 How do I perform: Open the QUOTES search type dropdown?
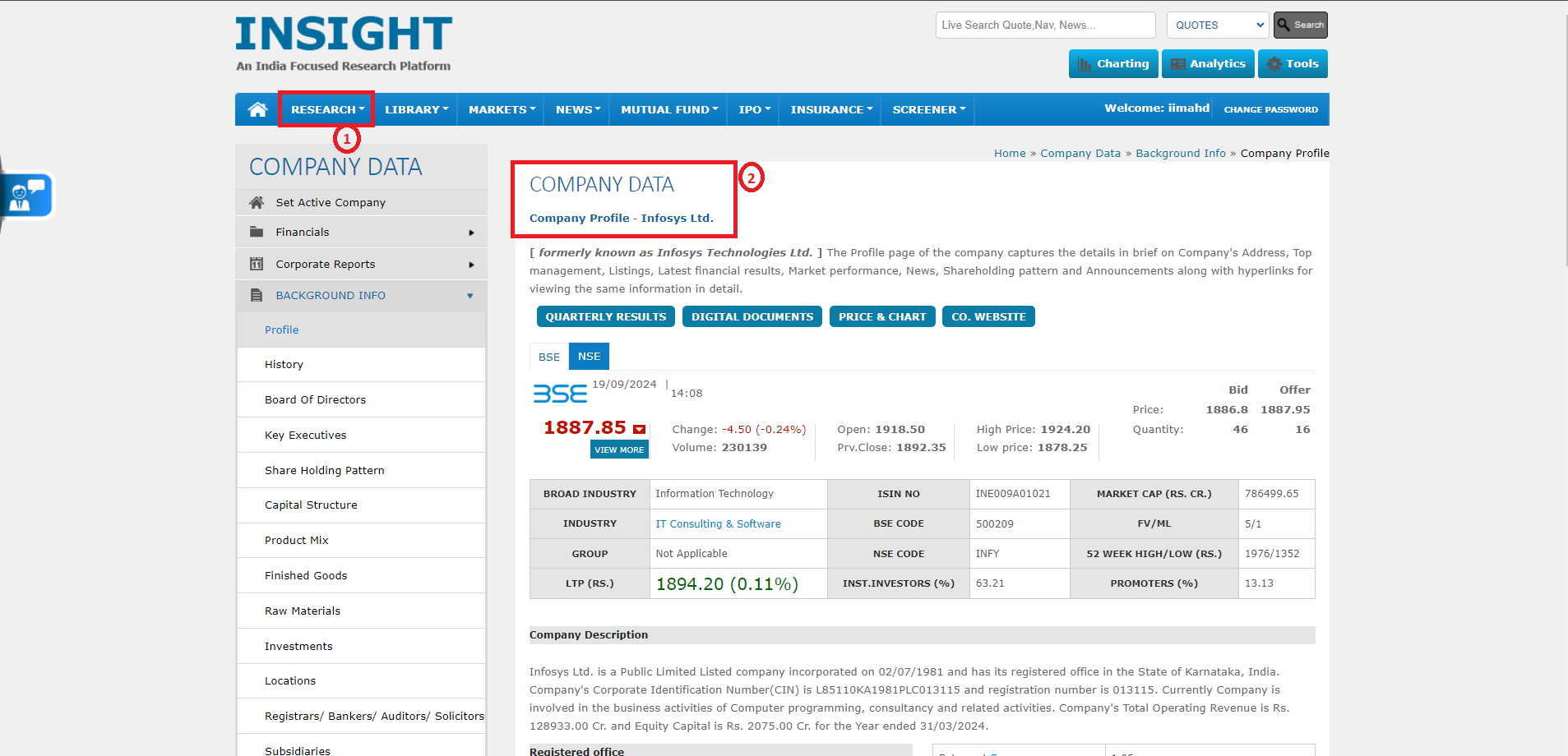[1219, 25]
